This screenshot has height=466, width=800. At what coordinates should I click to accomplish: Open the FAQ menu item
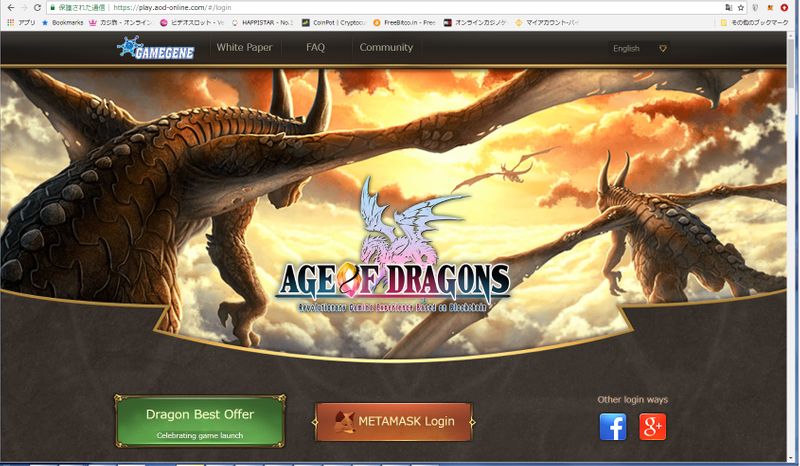(x=315, y=47)
